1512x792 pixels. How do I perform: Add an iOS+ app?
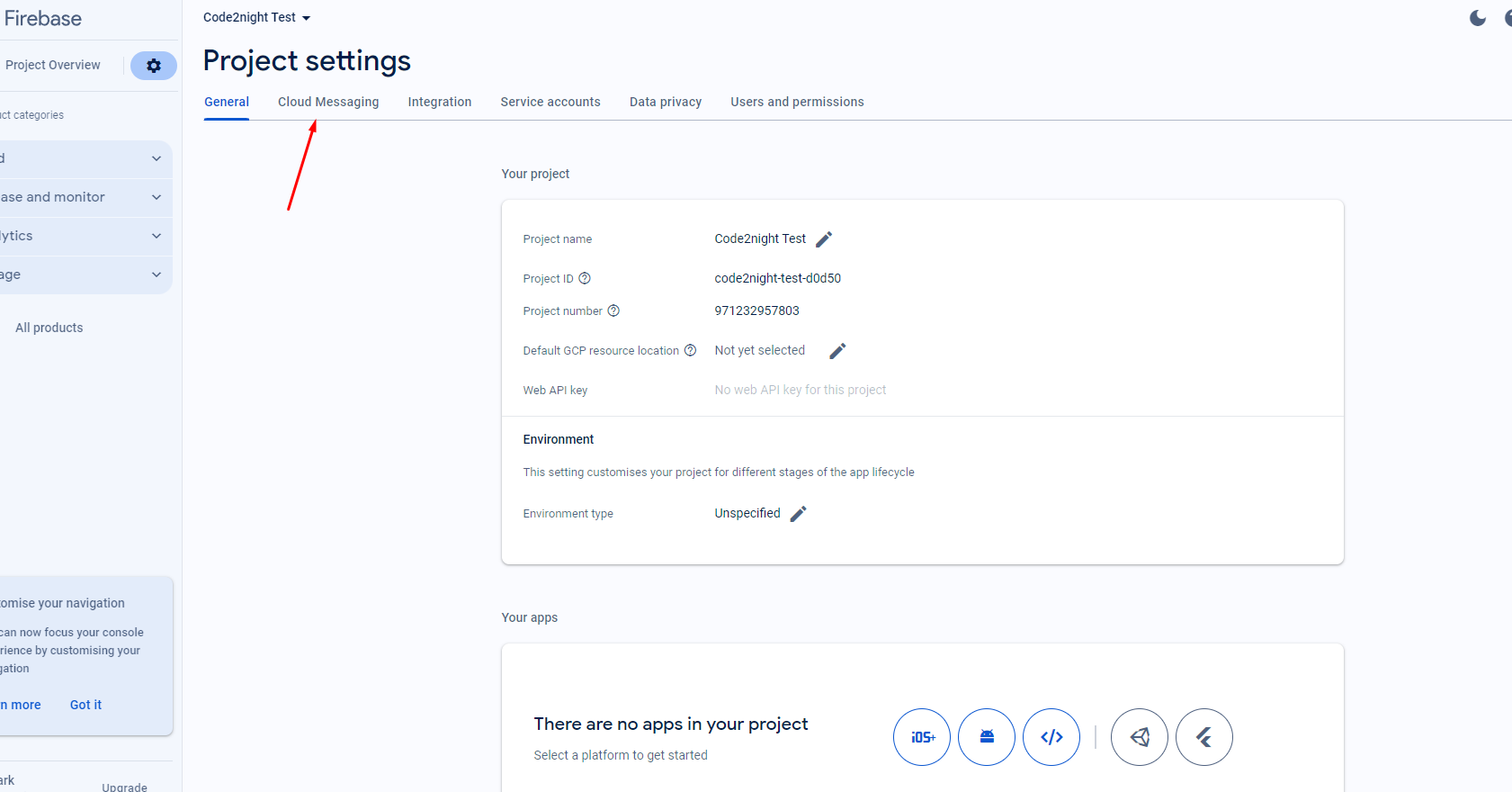tap(922, 737)
